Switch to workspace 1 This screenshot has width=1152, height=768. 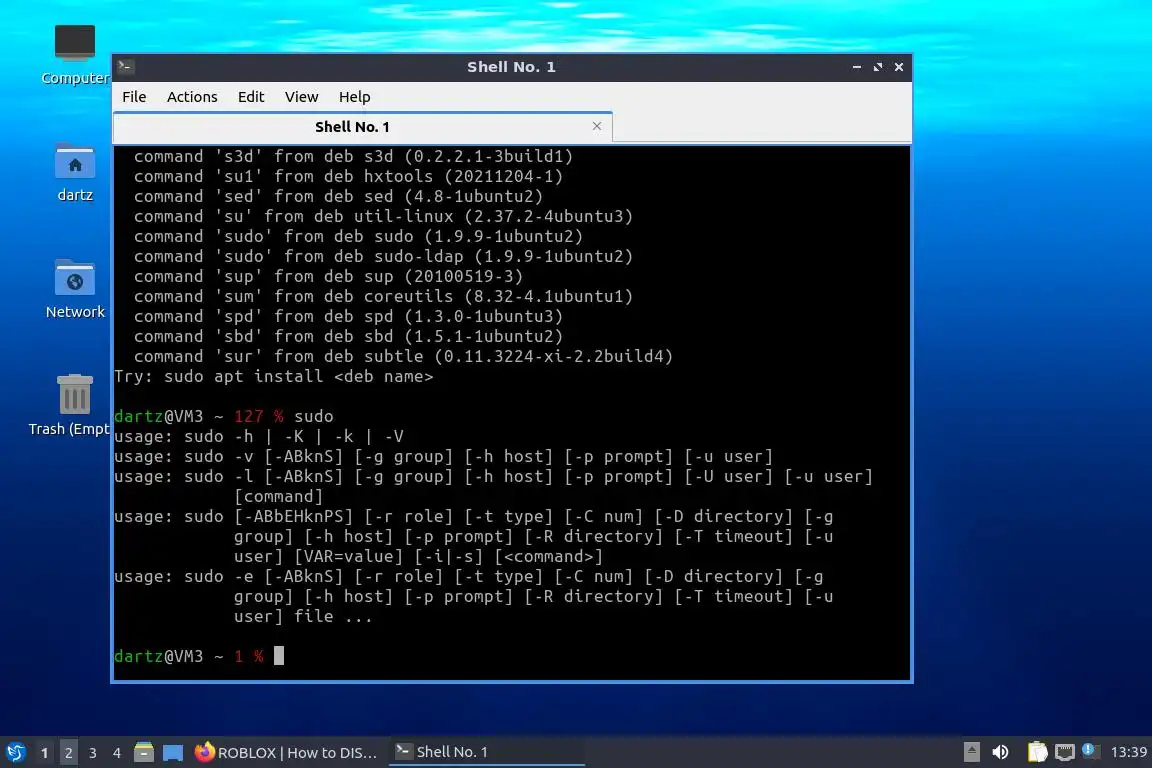[44, 753]
